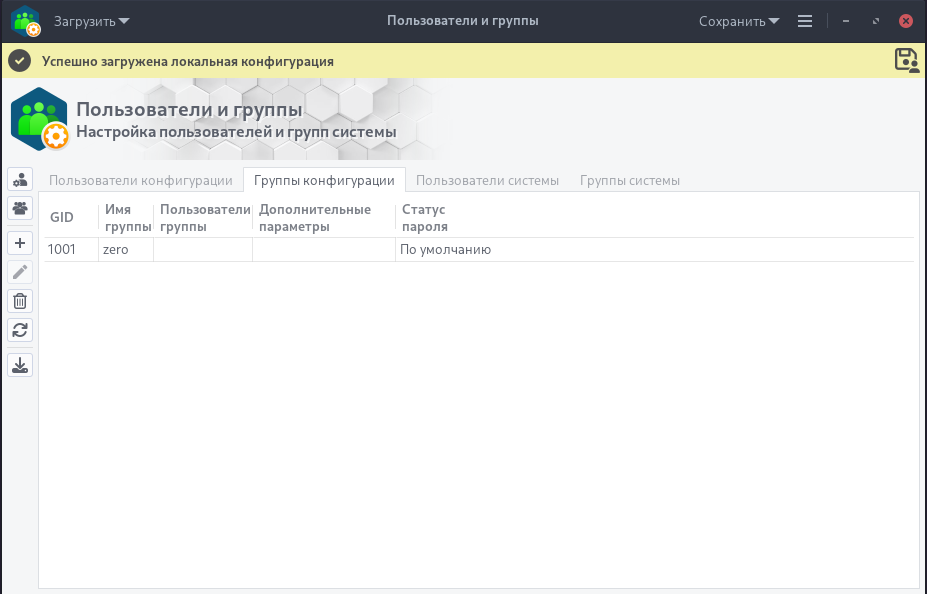Image resolution: width=927 pixels, height=594 pixels.
Task: Open the hamburger menu in the title bar
Action: click(805, 21)
